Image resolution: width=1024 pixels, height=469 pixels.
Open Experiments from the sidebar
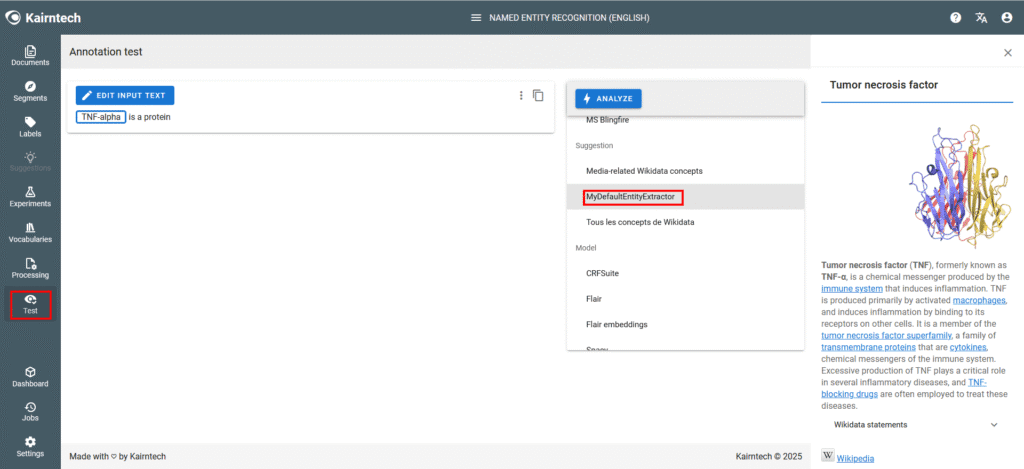[30, 197]
